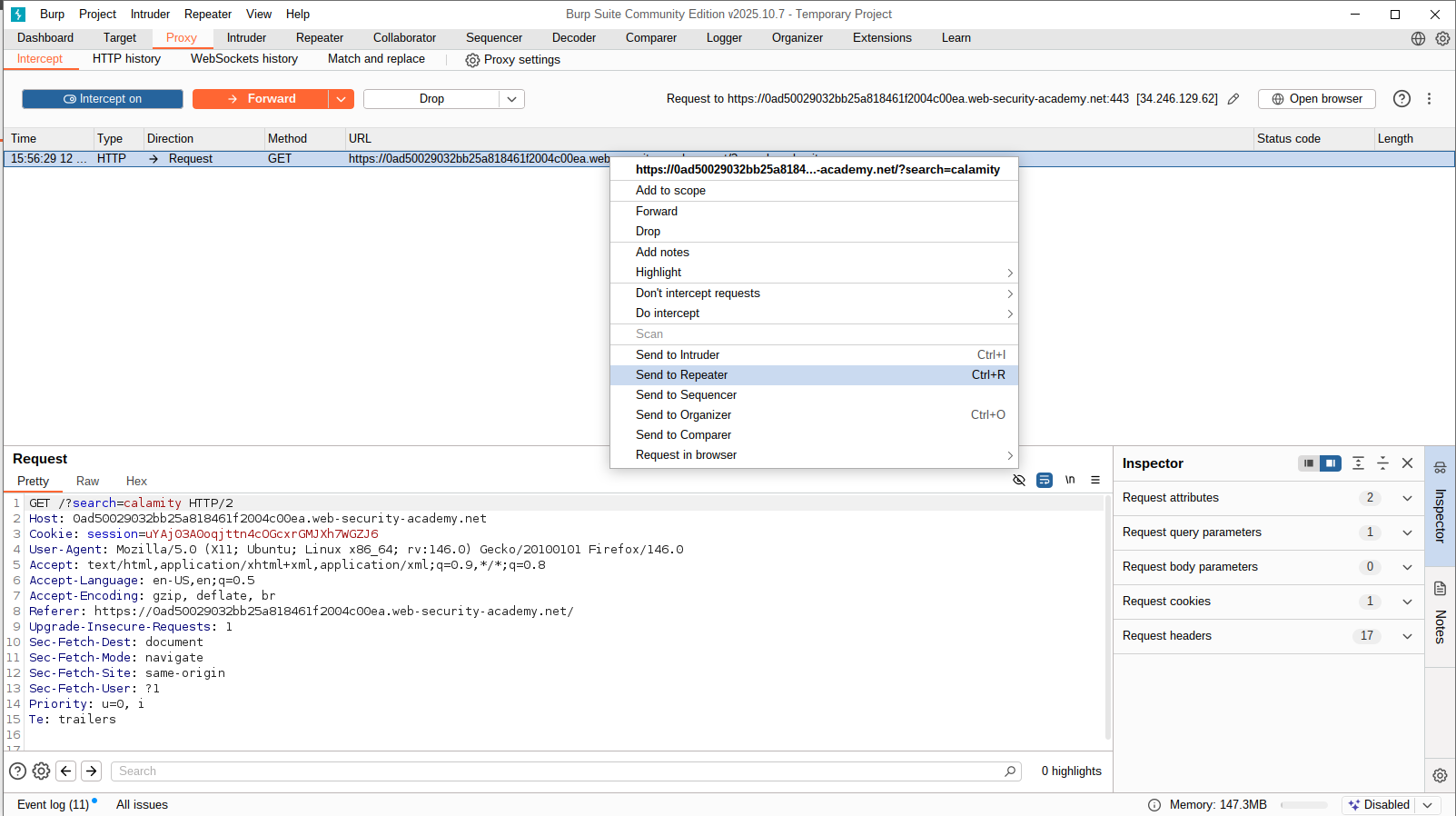
Task: Open the Drop button dropdown arrow
Action: pos(512,99)
